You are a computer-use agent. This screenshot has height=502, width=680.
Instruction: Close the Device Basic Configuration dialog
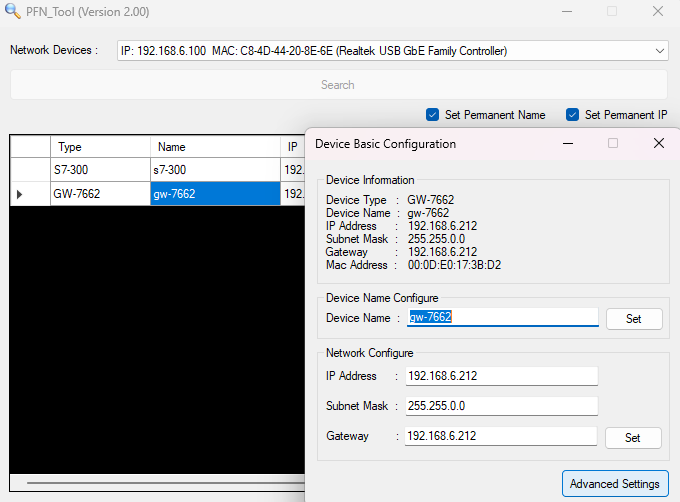click(658, 143)
